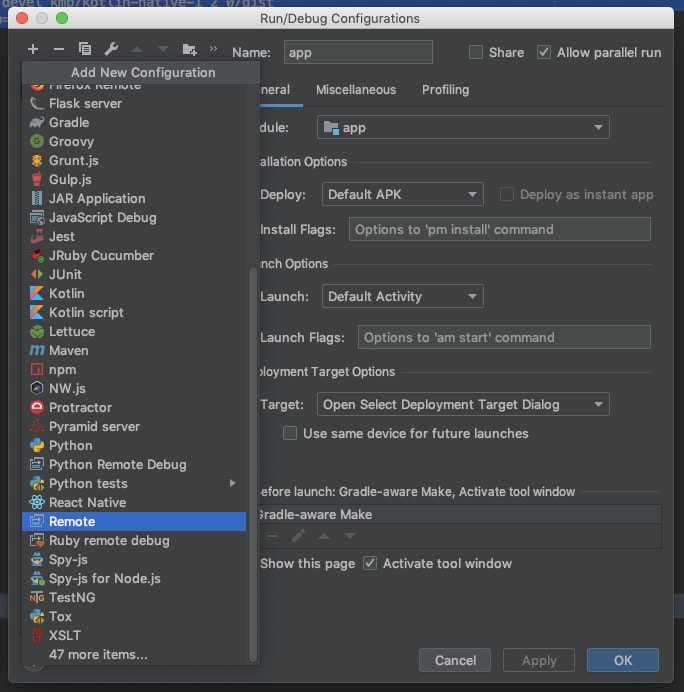Show the 47 more items
The image size is (684, 692).
point(134,654)
